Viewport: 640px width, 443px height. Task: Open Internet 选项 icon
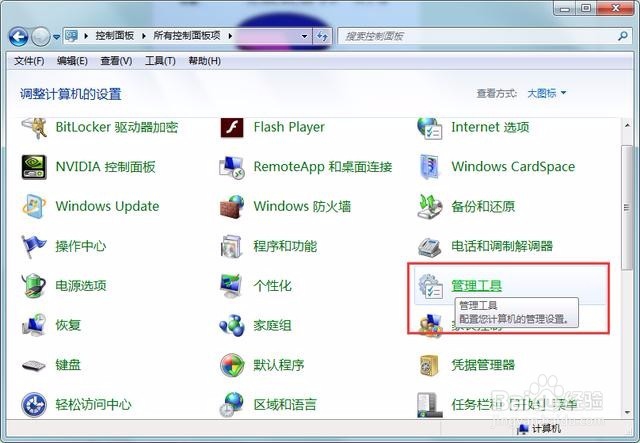pos(429,128)
